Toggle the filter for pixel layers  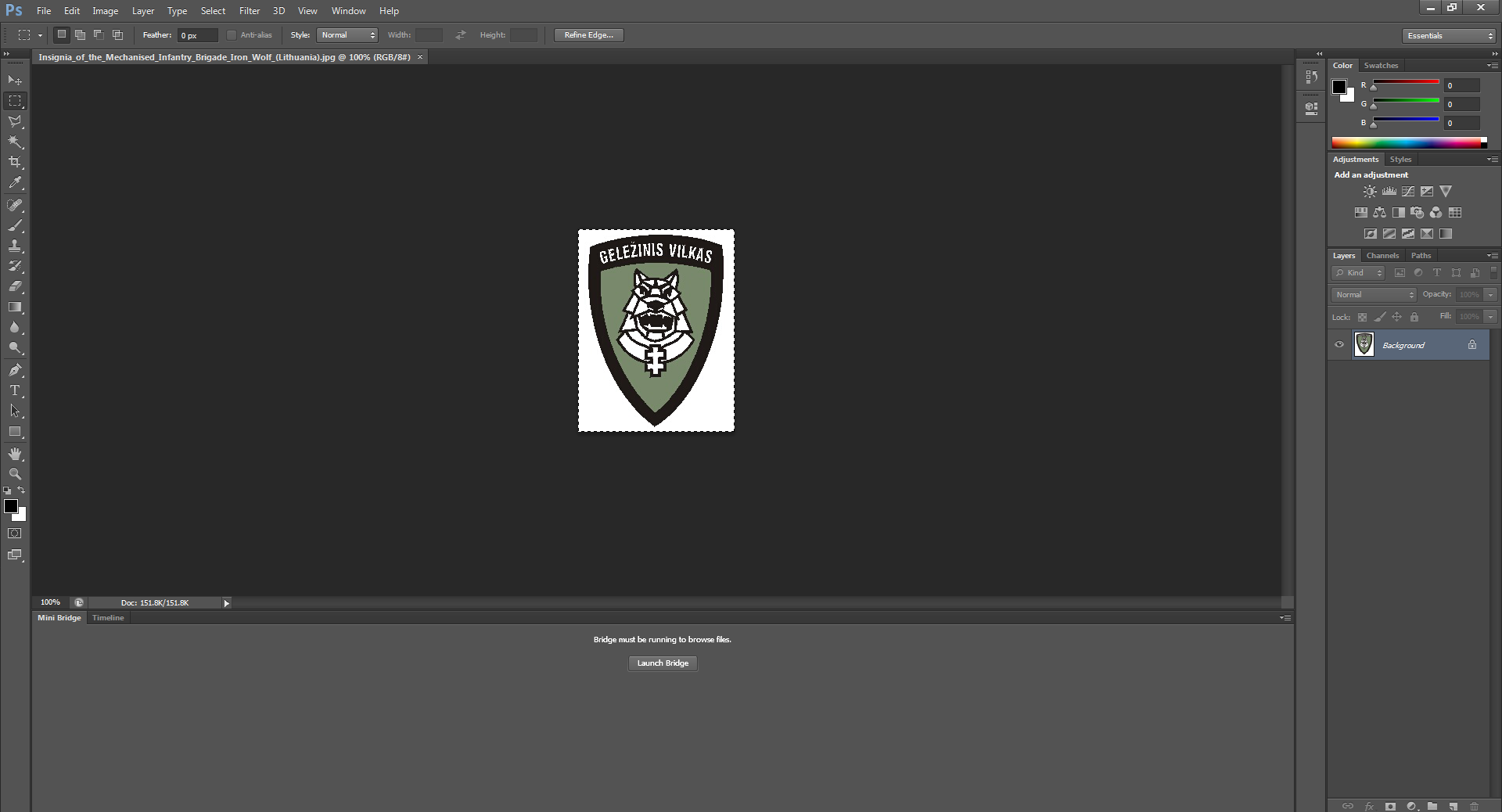[1400, 273]
